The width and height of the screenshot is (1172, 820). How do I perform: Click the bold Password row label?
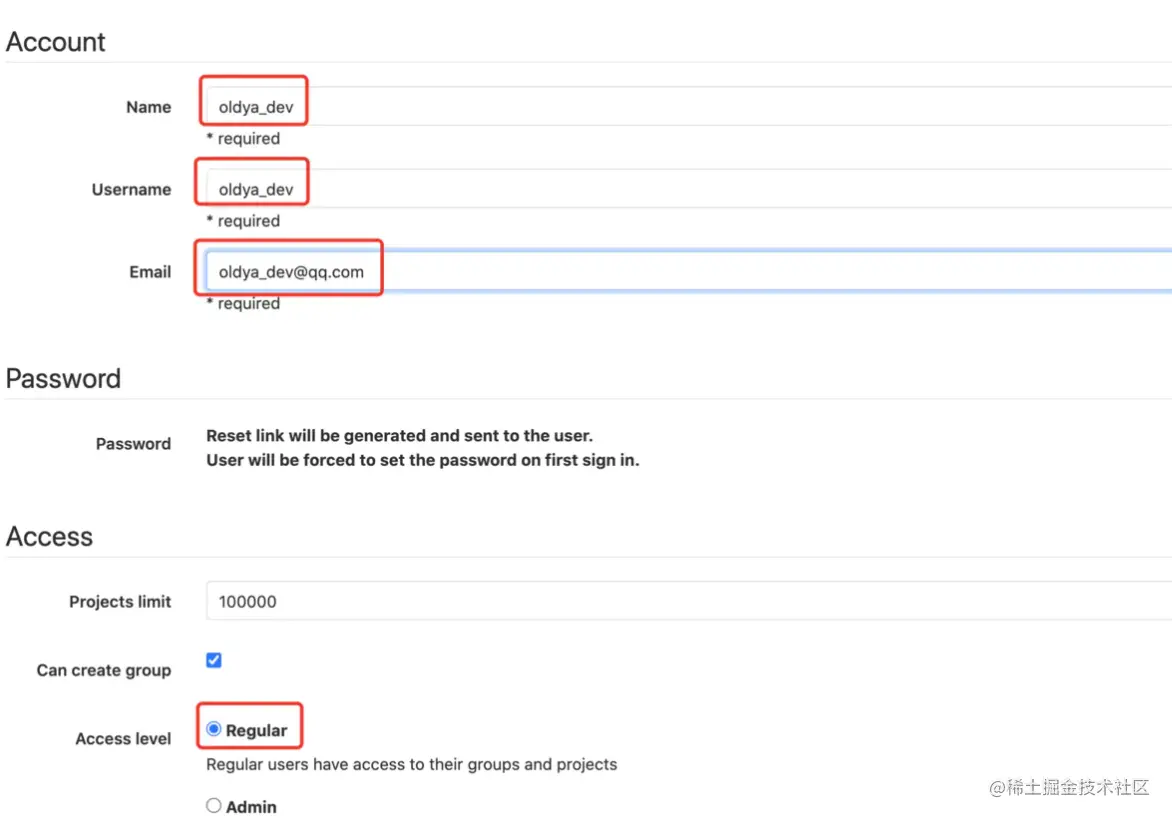tap(133, 444)
